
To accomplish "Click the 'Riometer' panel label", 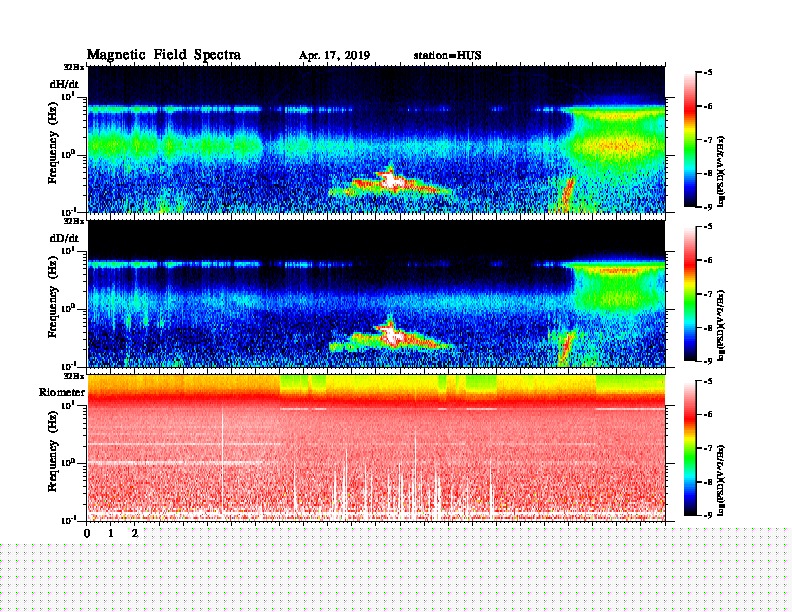I will point(62,392).
